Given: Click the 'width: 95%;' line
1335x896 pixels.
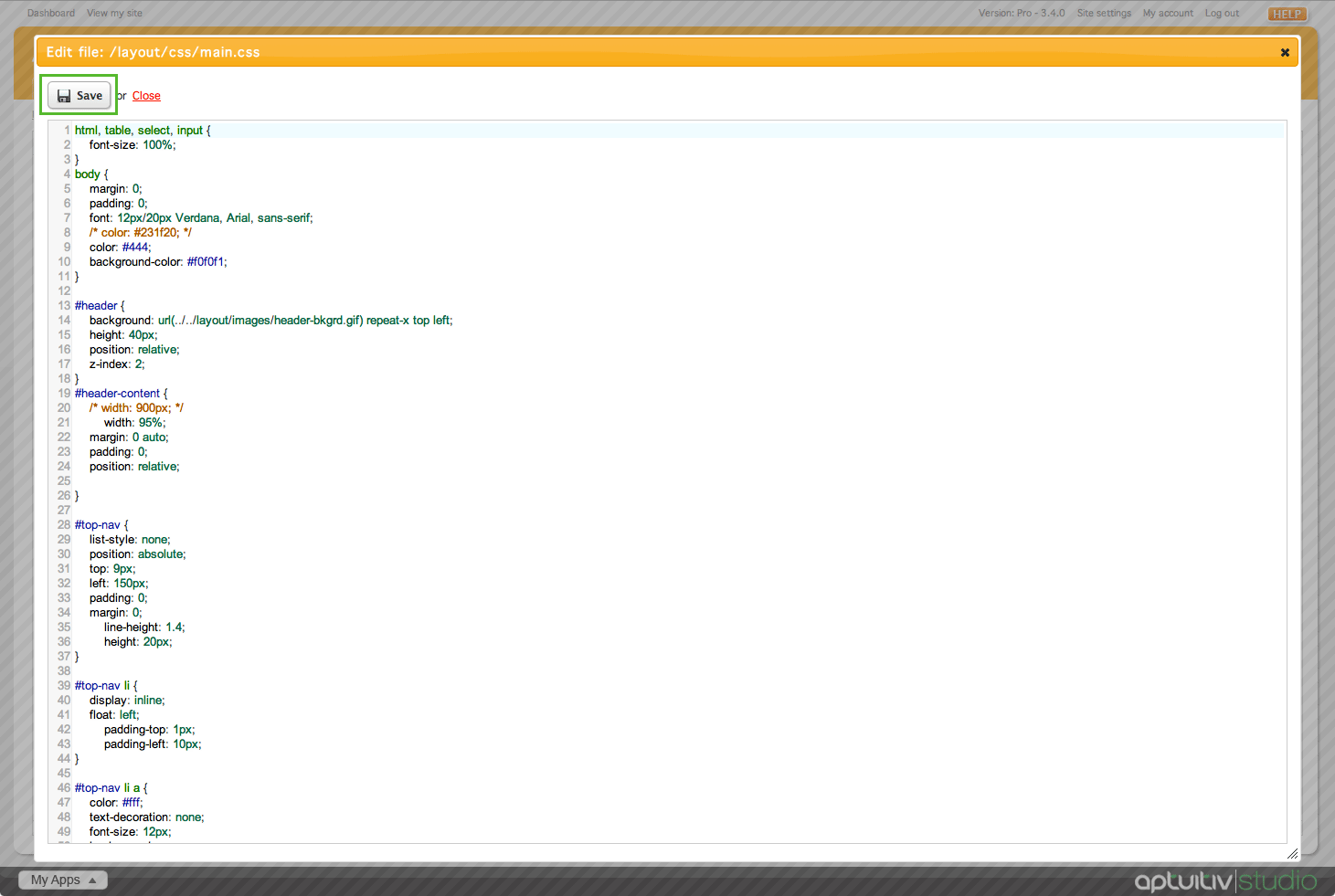Looking at the screenshot, I should click(135, 423).
